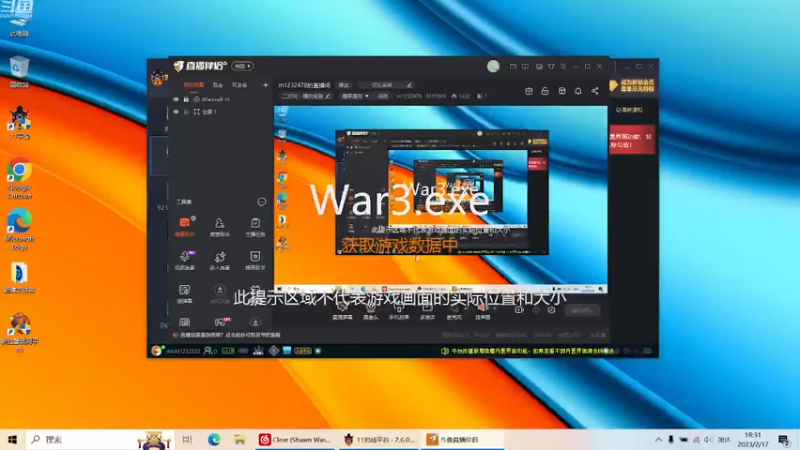Screen dimensions: 800x450
Task: Click the crown icon in bottom status bar
Action: [x=258, y=351]
